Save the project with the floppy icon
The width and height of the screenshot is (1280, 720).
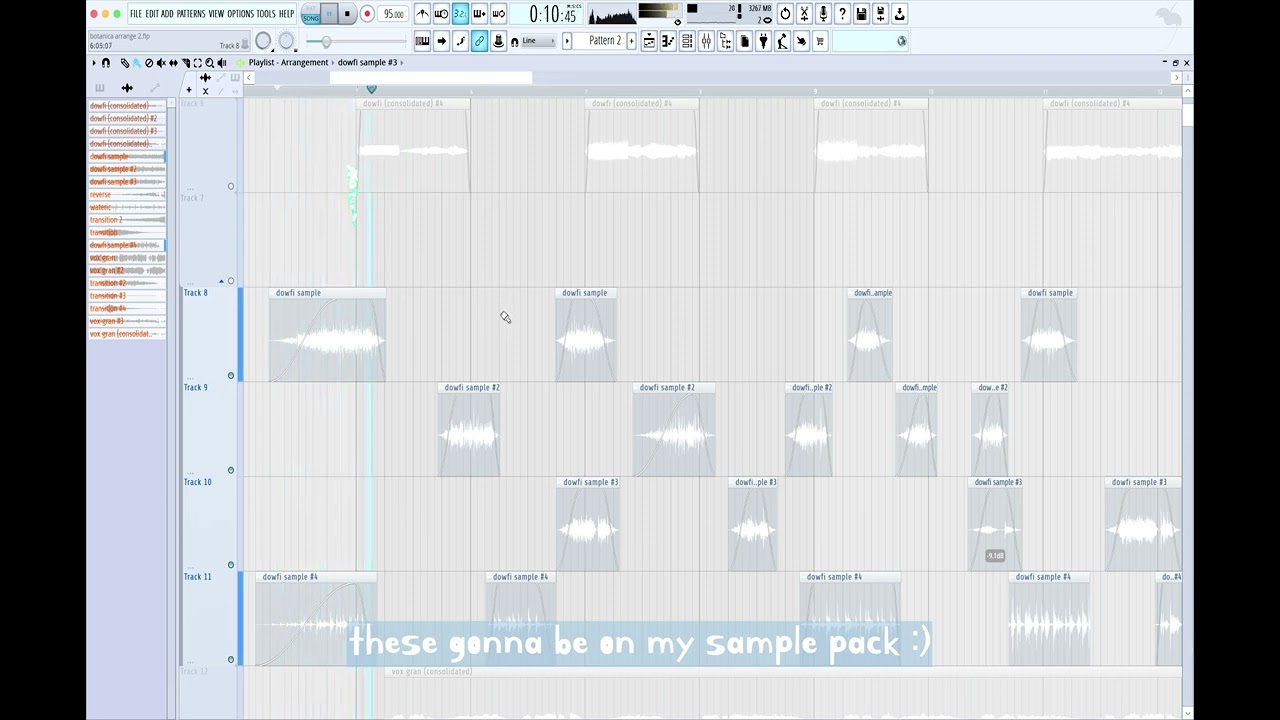click(861, 14)
